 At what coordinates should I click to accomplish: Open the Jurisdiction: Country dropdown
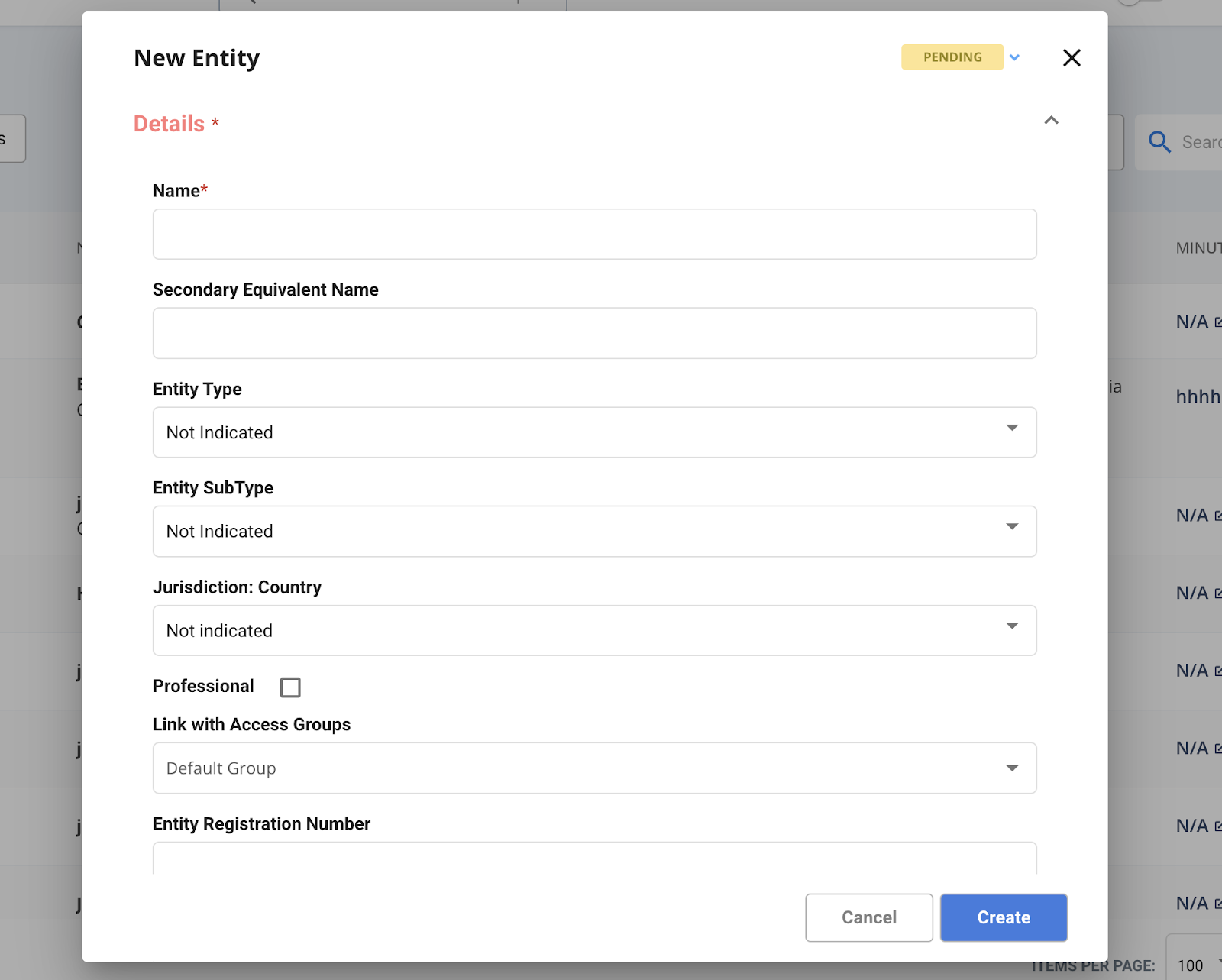coord(594,631)
